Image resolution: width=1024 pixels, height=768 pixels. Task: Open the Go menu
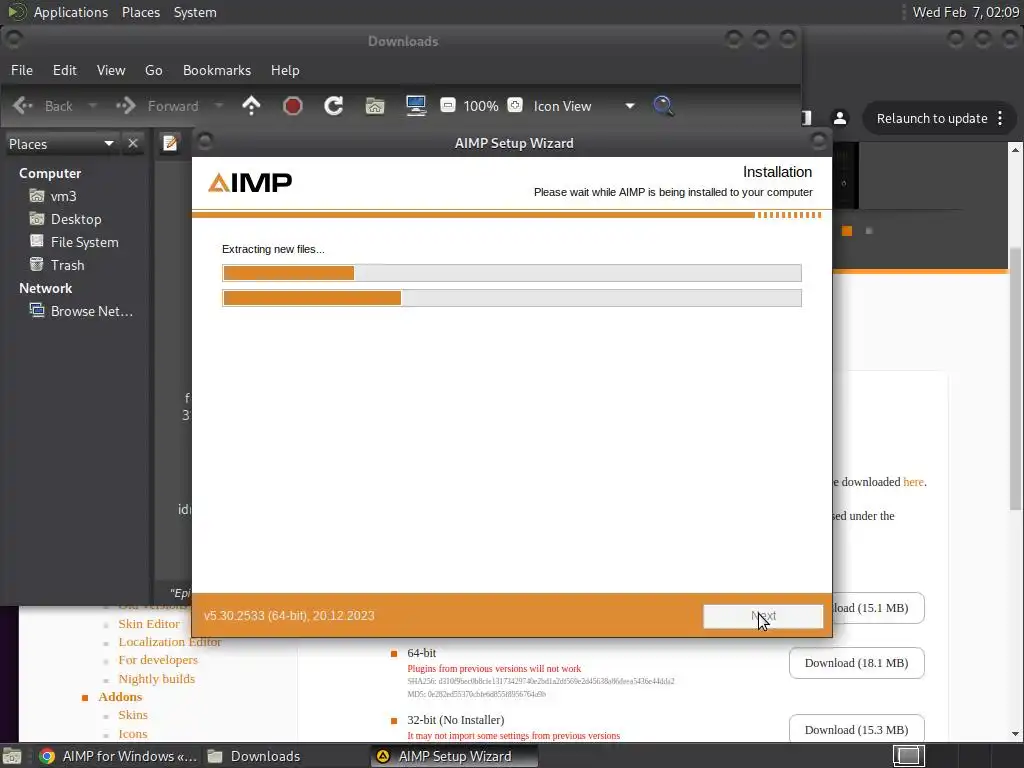(153, 70)
